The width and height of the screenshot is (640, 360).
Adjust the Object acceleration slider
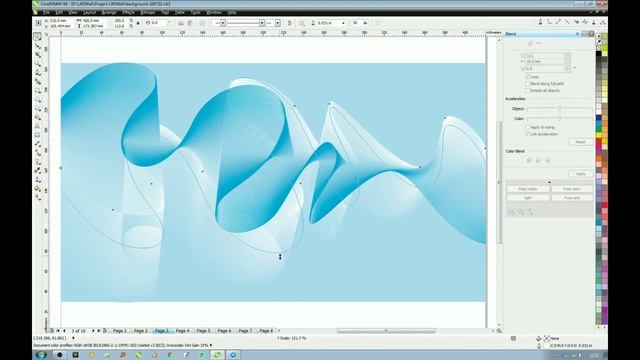tap(560, 109)
